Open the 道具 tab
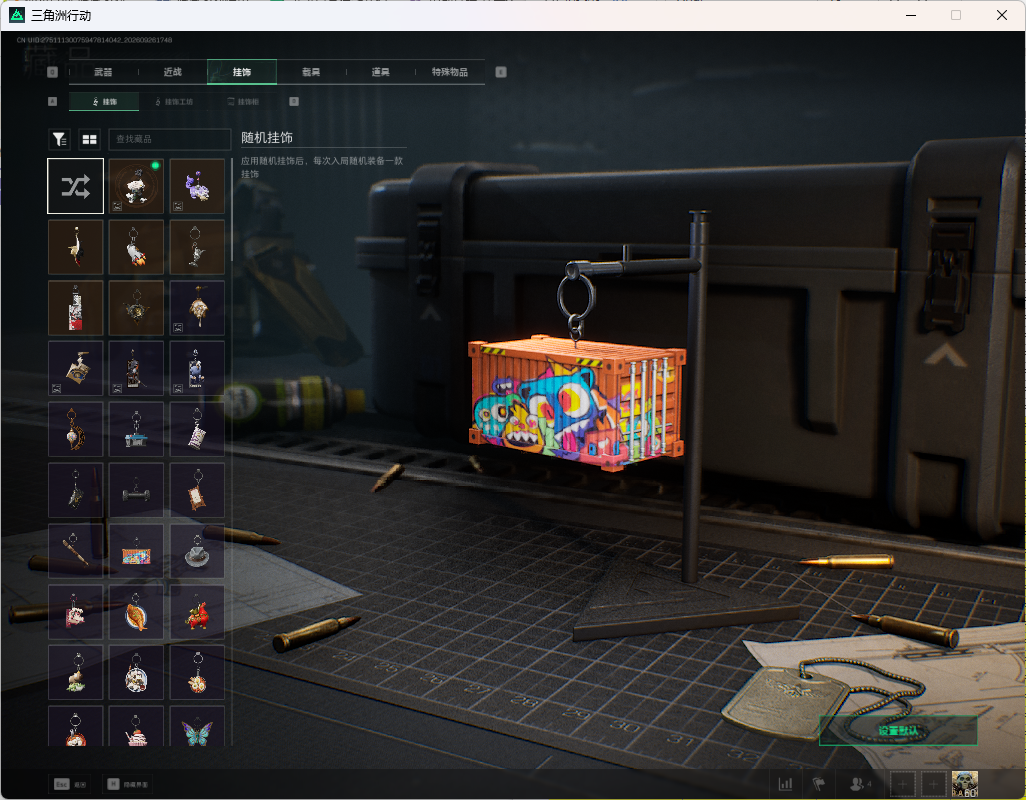 pyautogui.click(x=381, y=72)
